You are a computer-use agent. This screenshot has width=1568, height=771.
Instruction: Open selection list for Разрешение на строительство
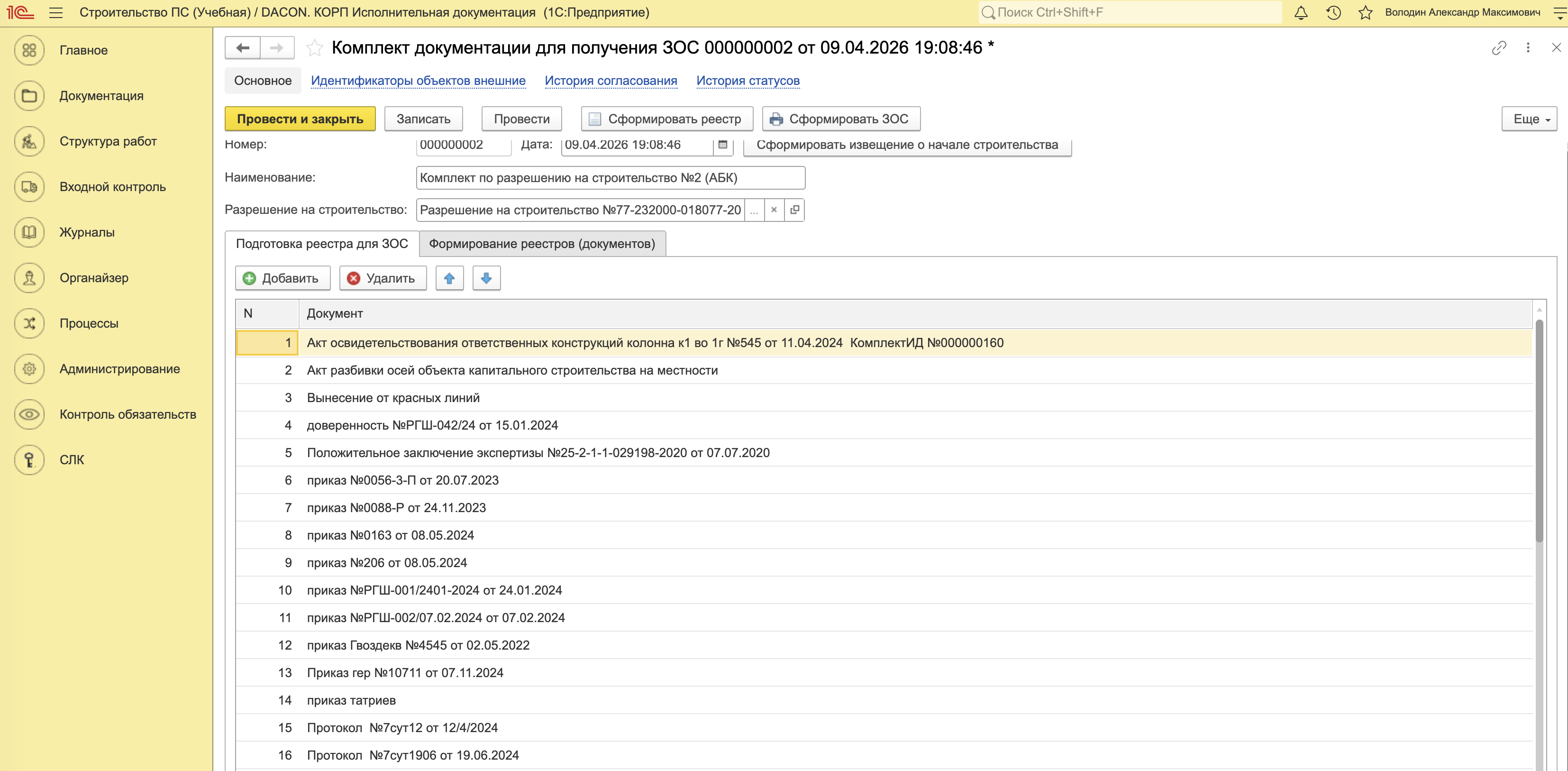[754, 210]
